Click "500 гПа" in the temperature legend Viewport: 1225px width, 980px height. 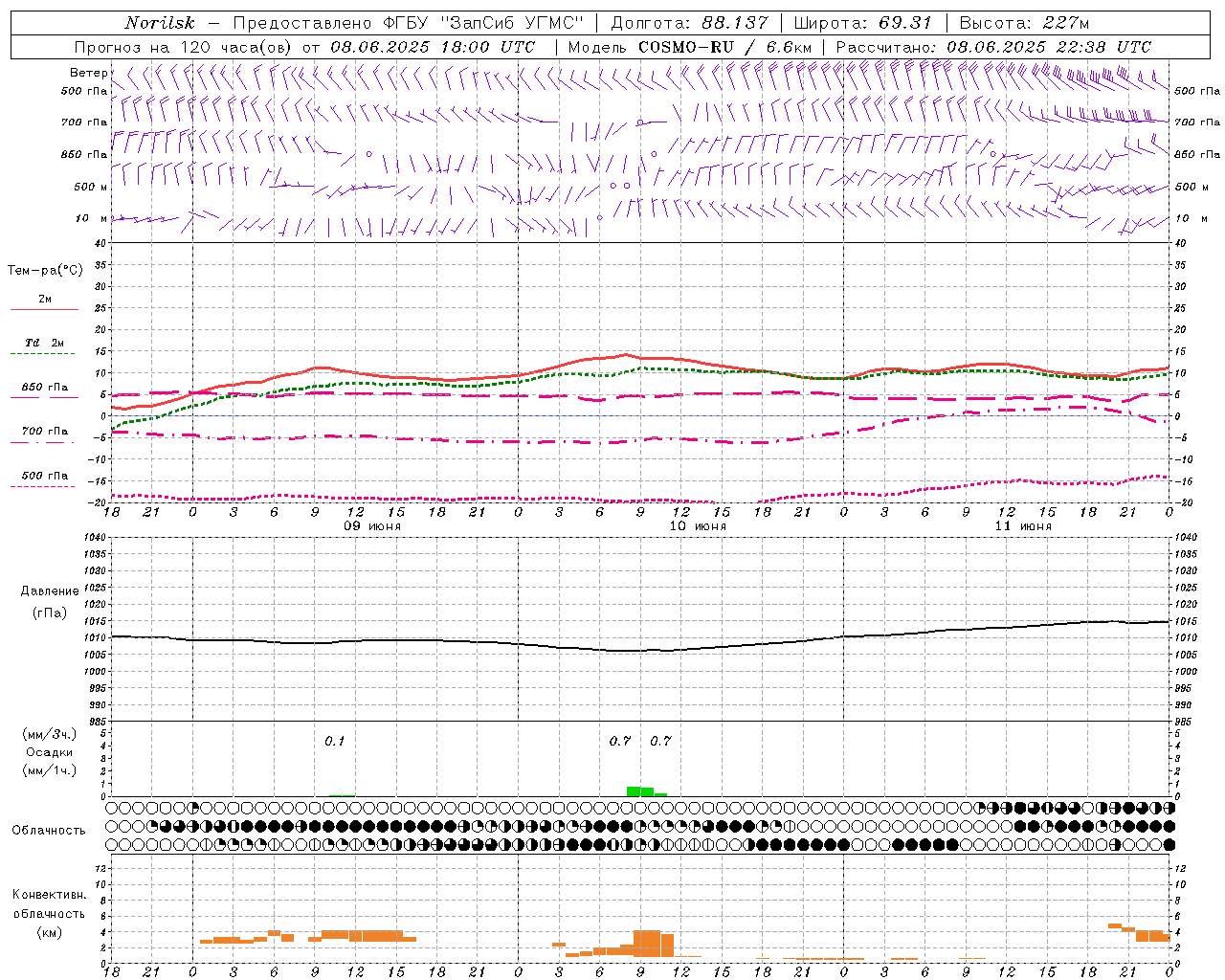click(x=44, y=476)
